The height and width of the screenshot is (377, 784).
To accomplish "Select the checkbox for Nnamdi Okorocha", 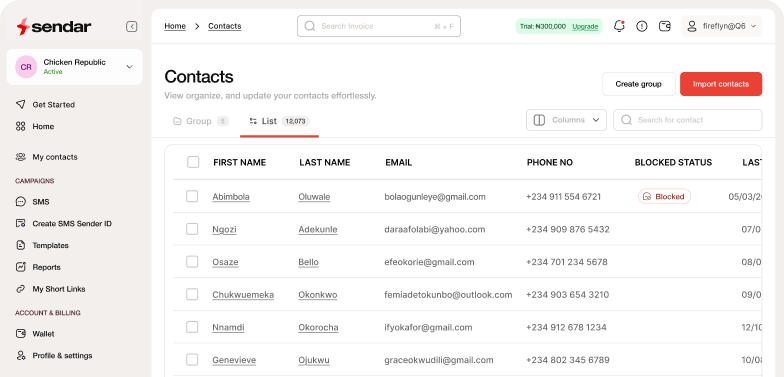I will click(x=192, y=327).
